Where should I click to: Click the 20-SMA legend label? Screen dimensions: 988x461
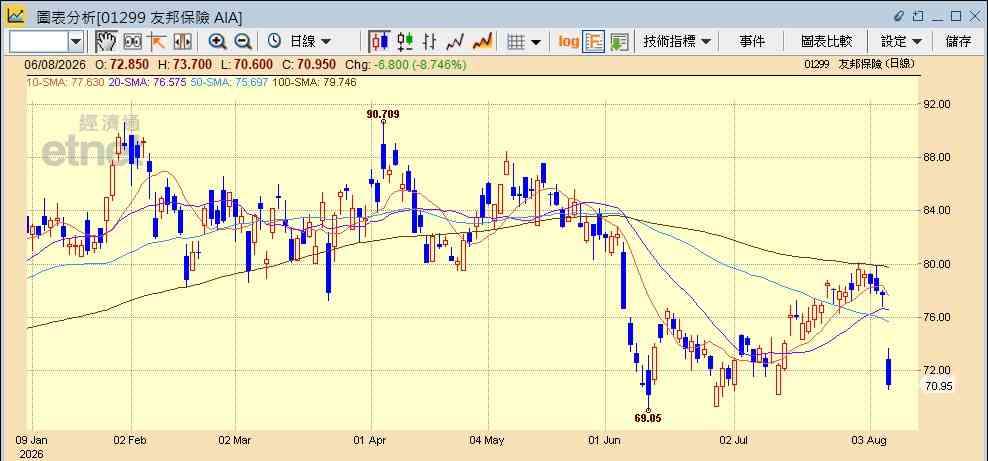pos(147,82)
